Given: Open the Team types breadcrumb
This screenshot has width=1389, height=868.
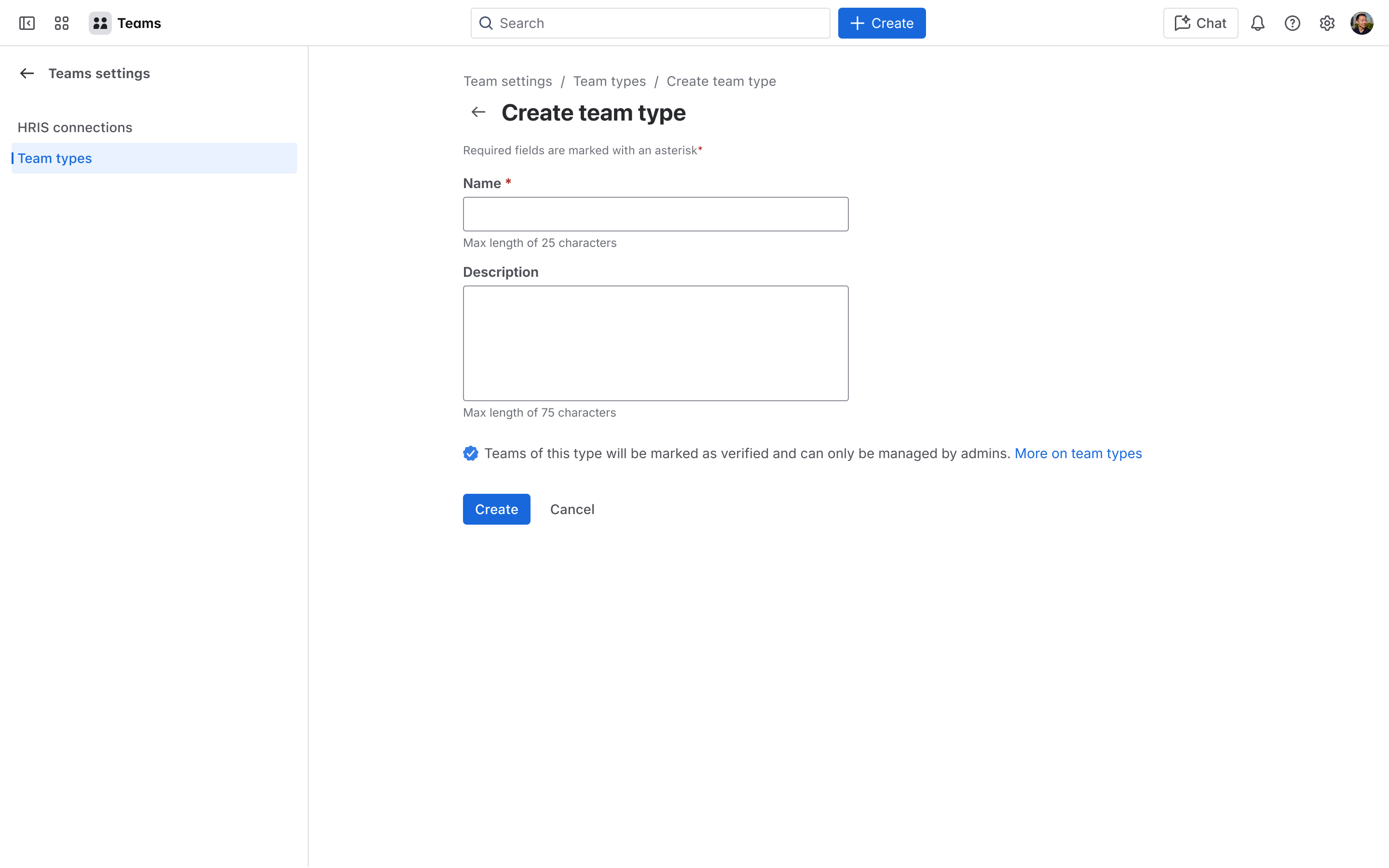Looking at the screenshot, I should point(610,81).
